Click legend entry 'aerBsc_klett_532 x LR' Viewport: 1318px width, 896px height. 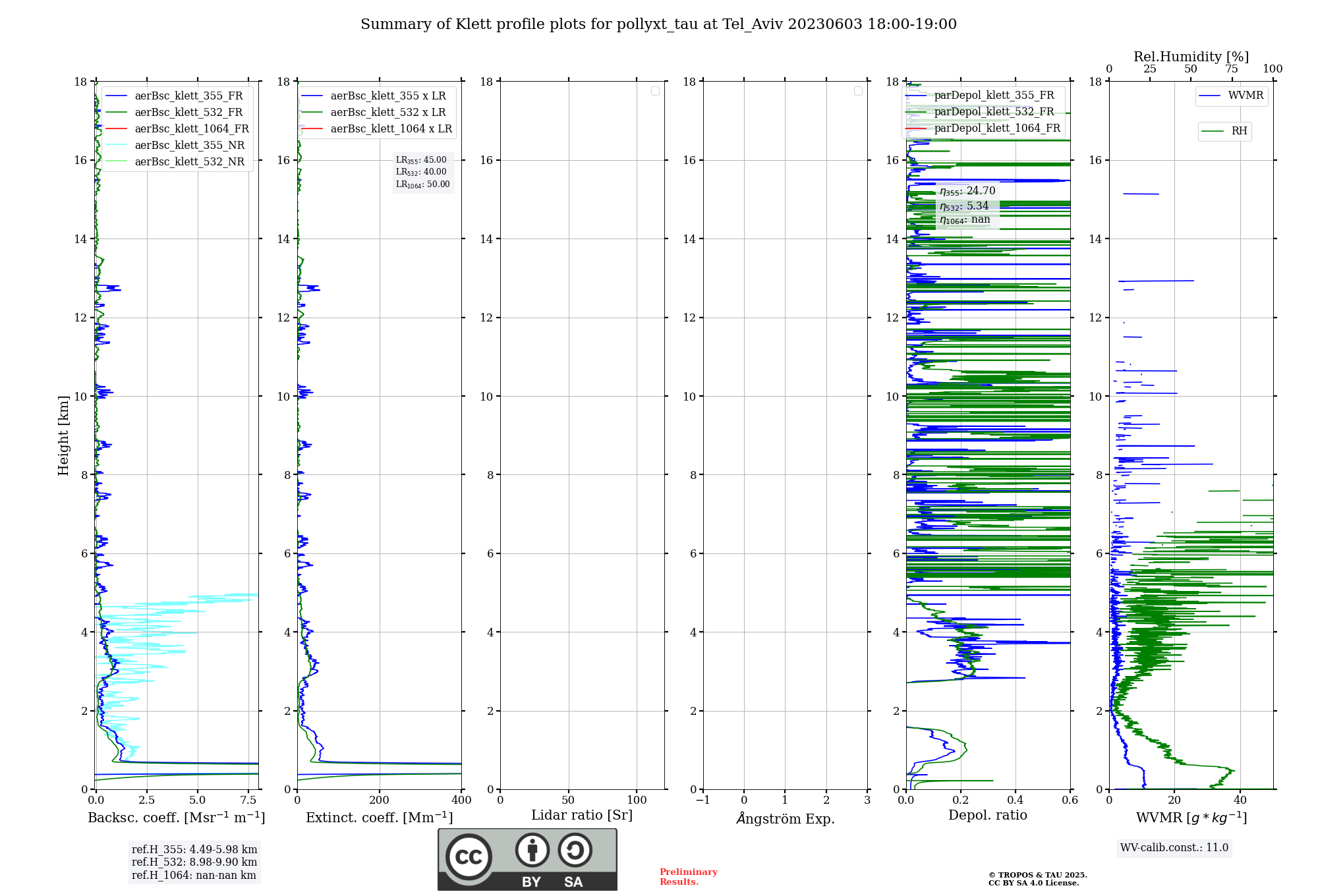pos(374,113)
